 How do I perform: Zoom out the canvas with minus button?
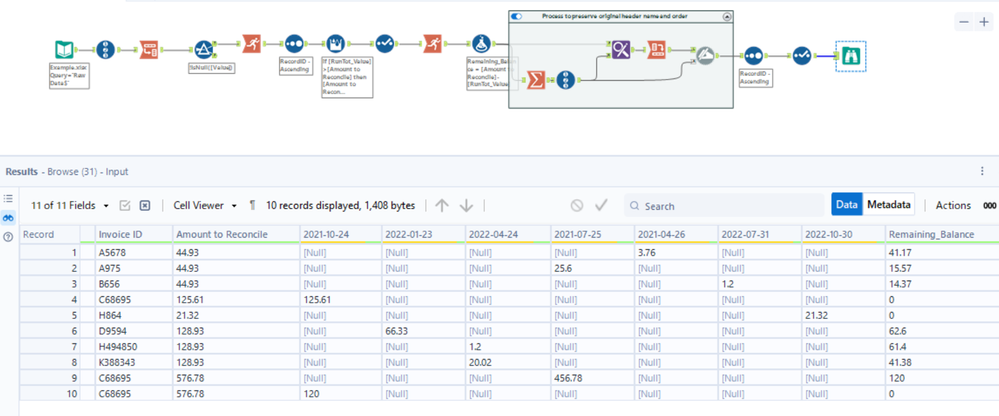click(964, 22)
